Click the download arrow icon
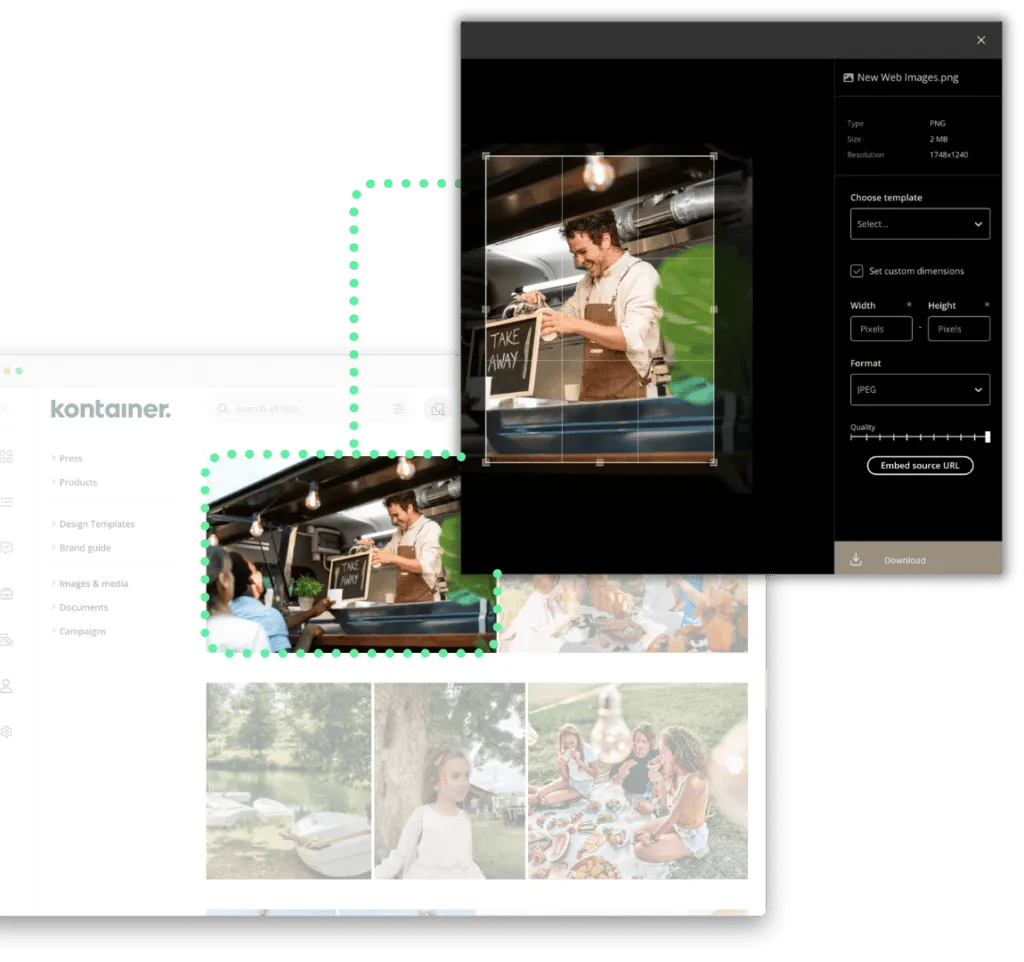 (856, 560)
